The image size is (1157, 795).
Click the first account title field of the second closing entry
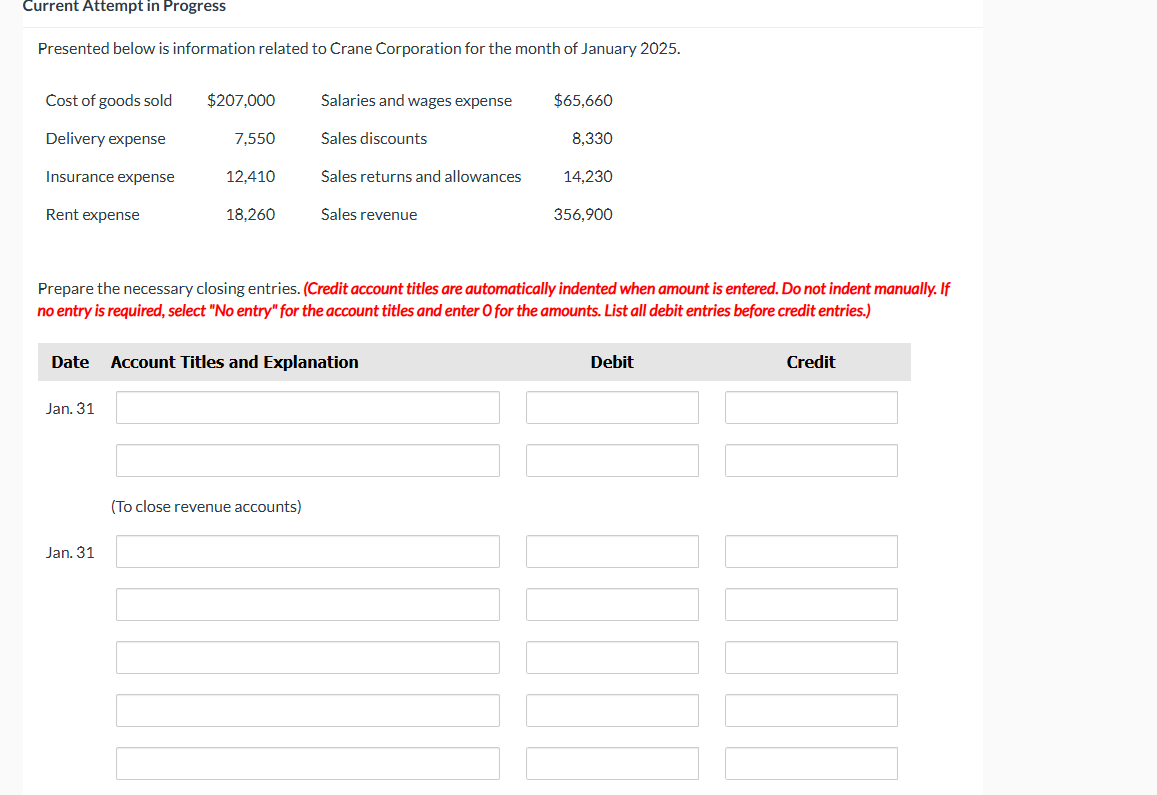click(x=307, y=551)
